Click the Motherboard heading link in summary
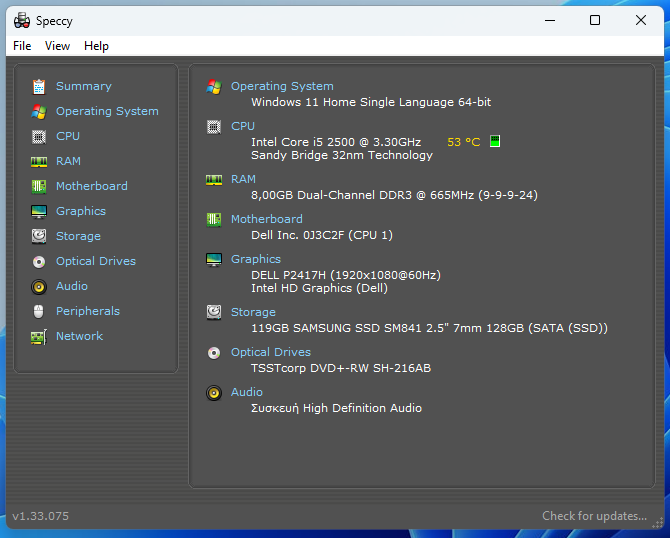 267,219
